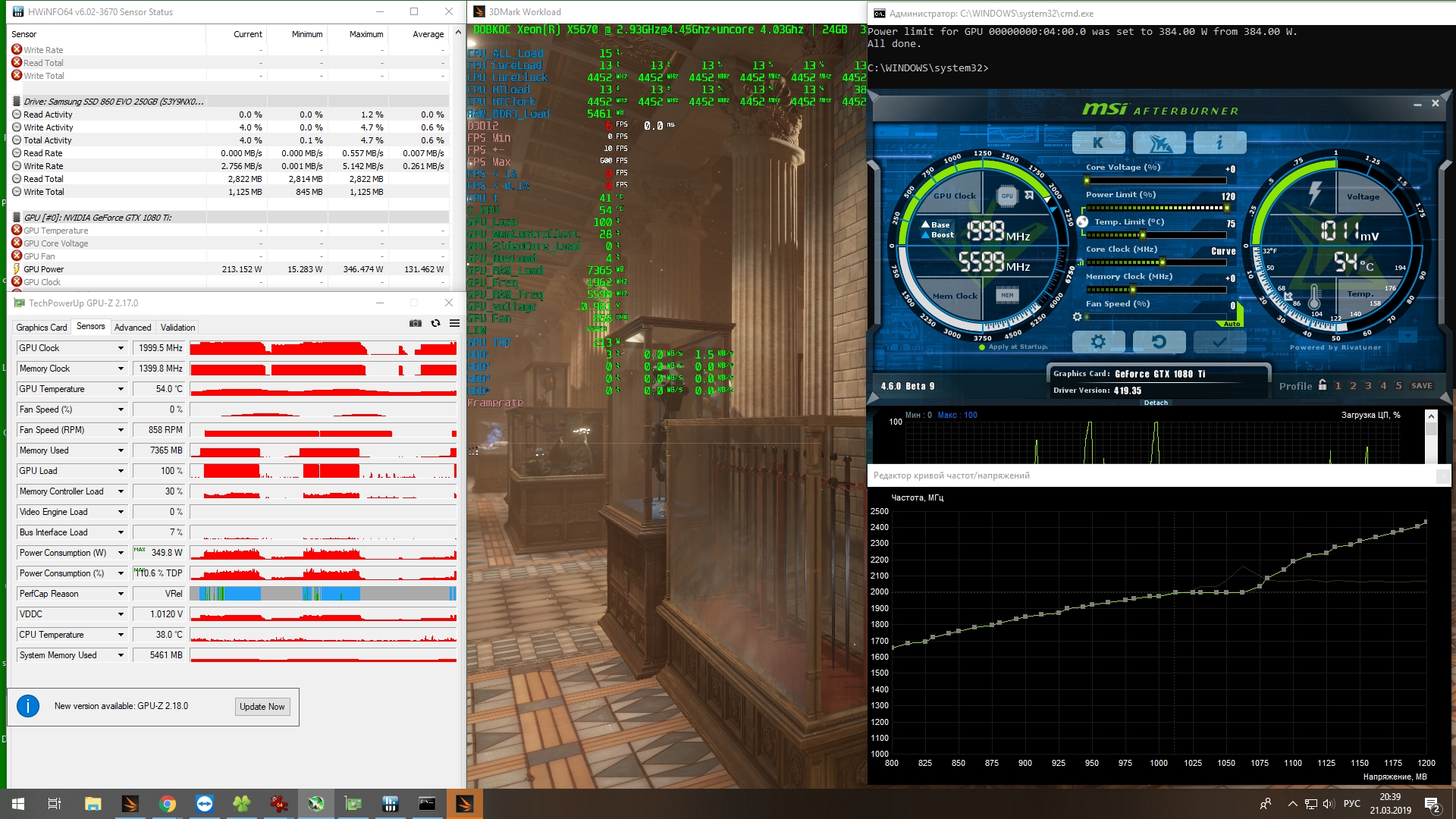Viewport: 1456px width, 819px height.
Task: Open GPU-Z hamburger menu icon
Action: 454,323
